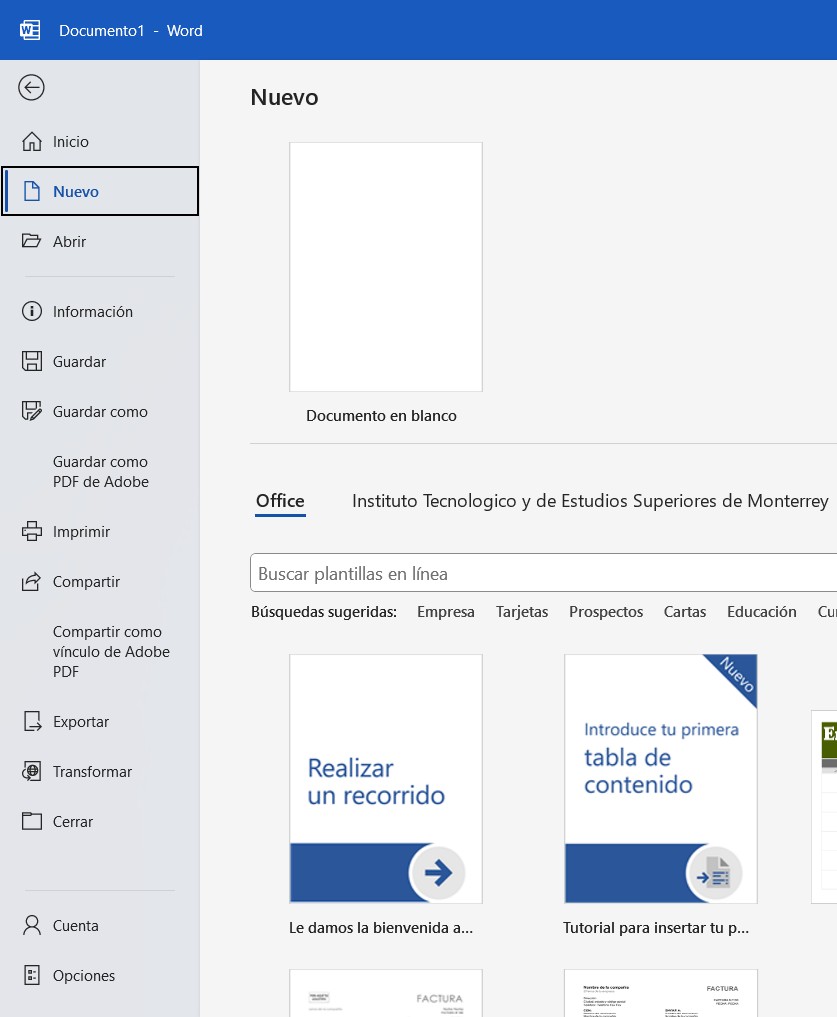
Task: Click the Nuevo blank page icon
Action: coord(32,191)
